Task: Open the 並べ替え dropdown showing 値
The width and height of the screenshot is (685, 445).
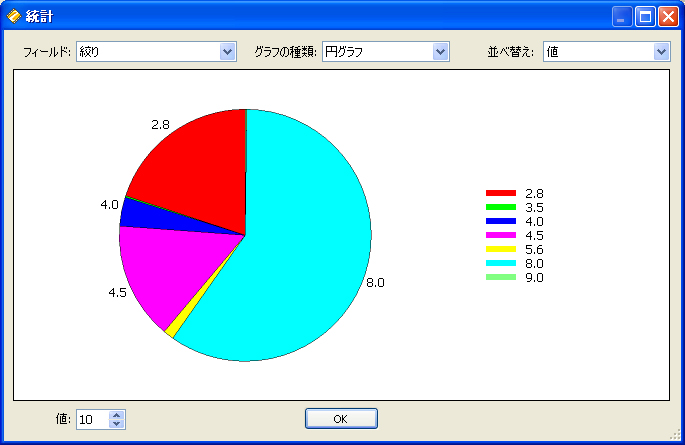Action: click(606, 52)
